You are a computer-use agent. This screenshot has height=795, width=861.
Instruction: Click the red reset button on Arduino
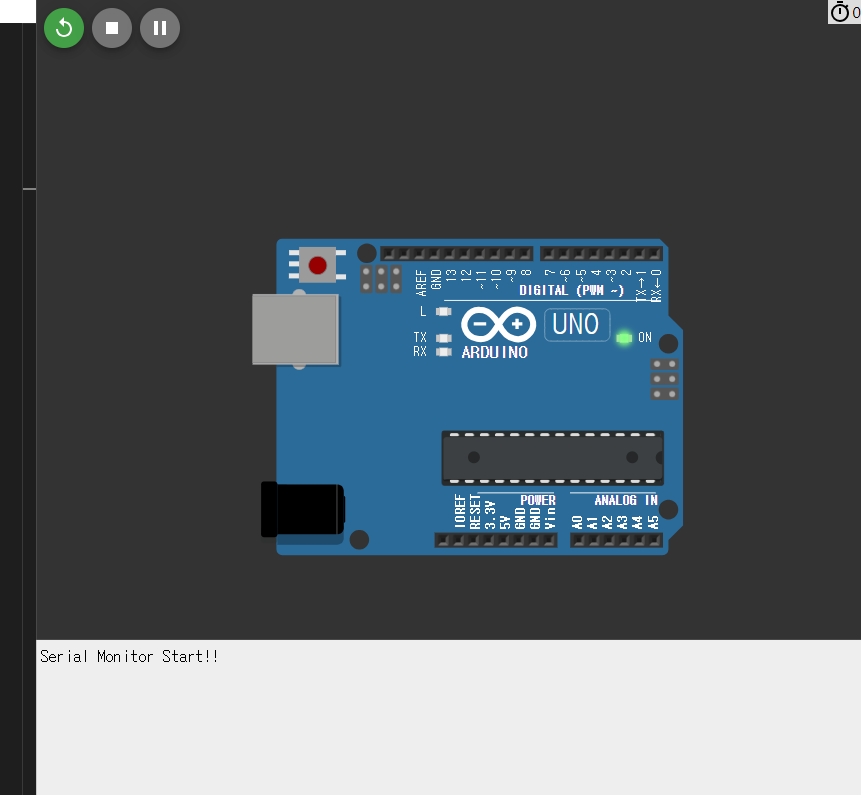[x=317, y=265]
